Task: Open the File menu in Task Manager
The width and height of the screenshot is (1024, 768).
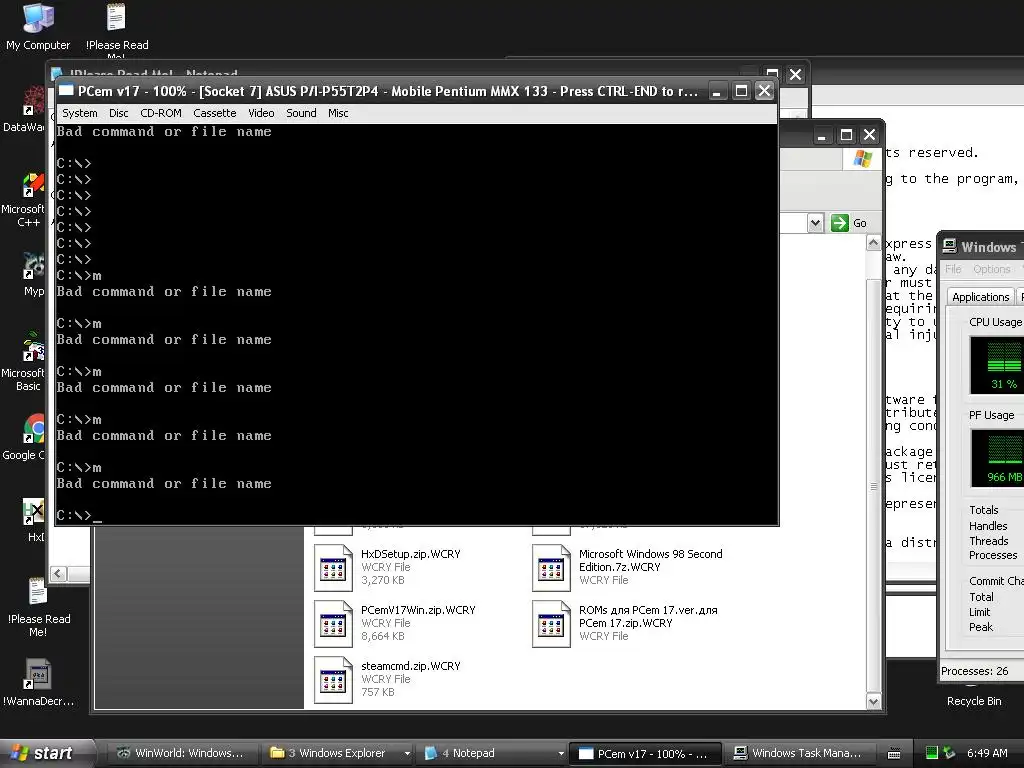Action: [x=953, y=269]
